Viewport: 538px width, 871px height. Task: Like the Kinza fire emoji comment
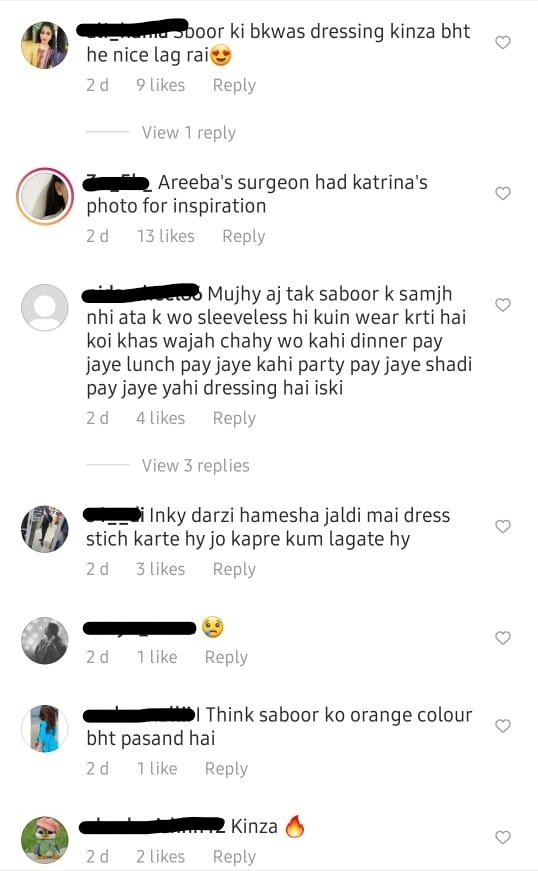coord(502,837)
